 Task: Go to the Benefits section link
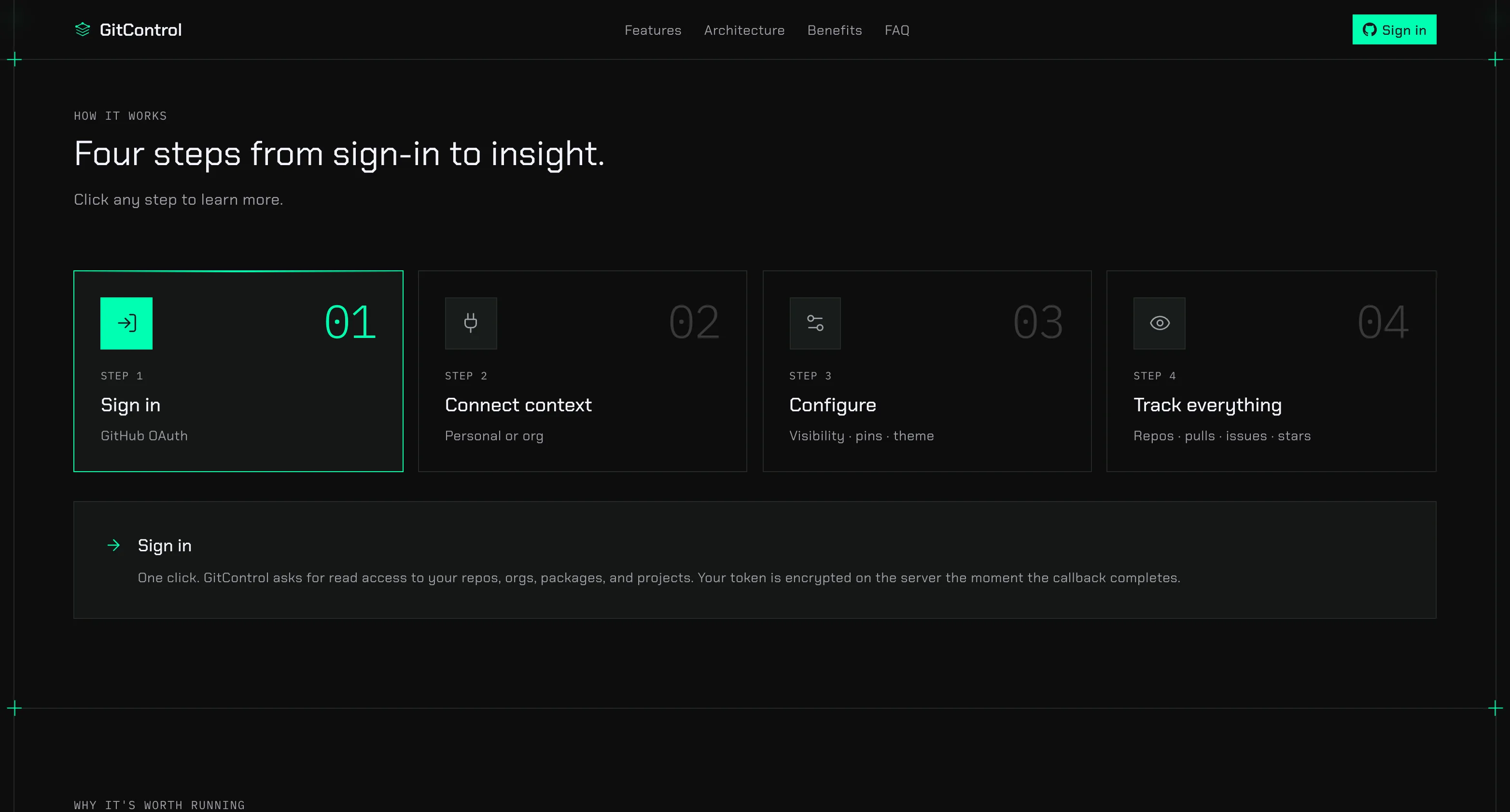pyautogui.click(x=834, y=30)
